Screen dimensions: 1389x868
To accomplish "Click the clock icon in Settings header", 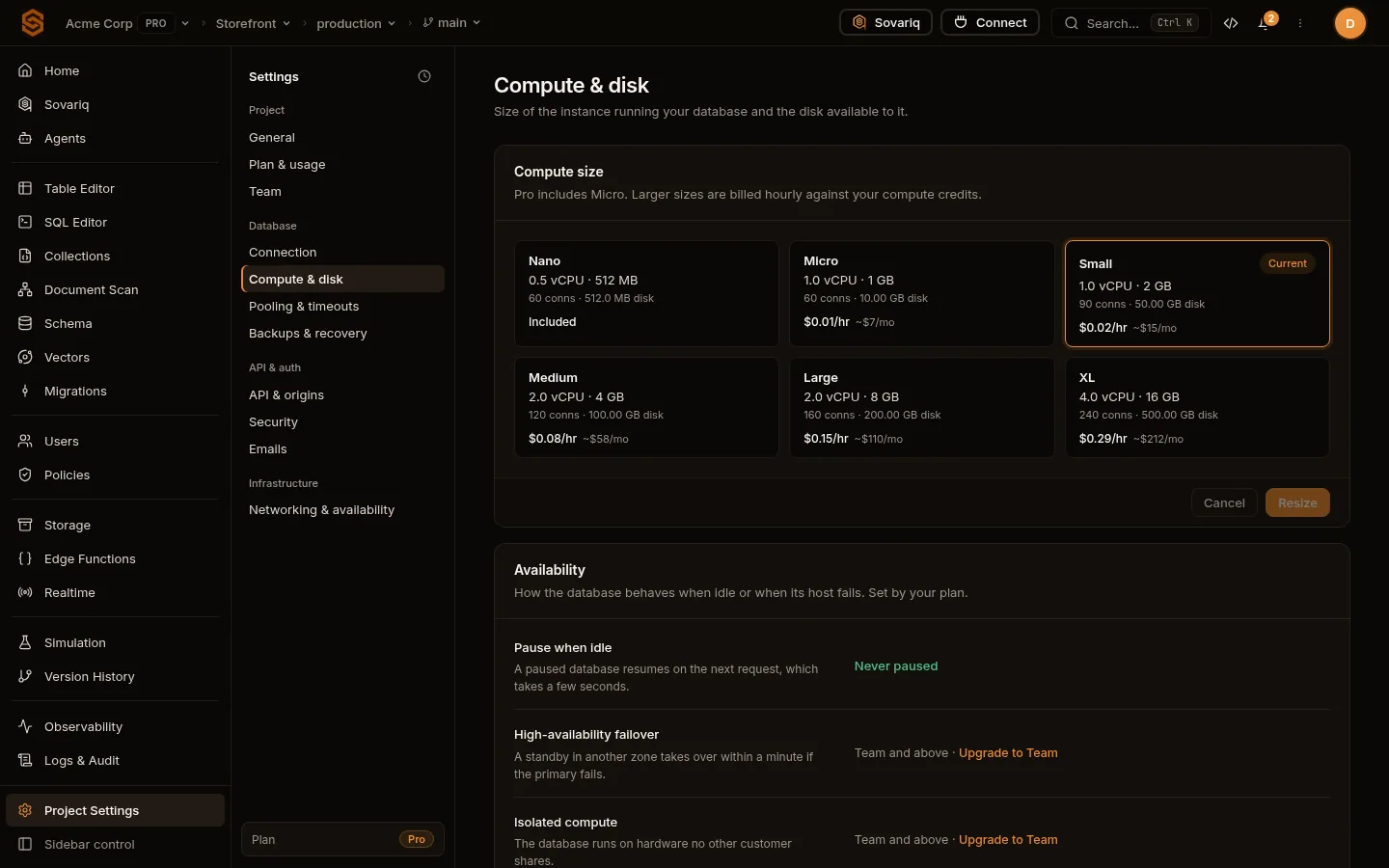I will (424, 76).
